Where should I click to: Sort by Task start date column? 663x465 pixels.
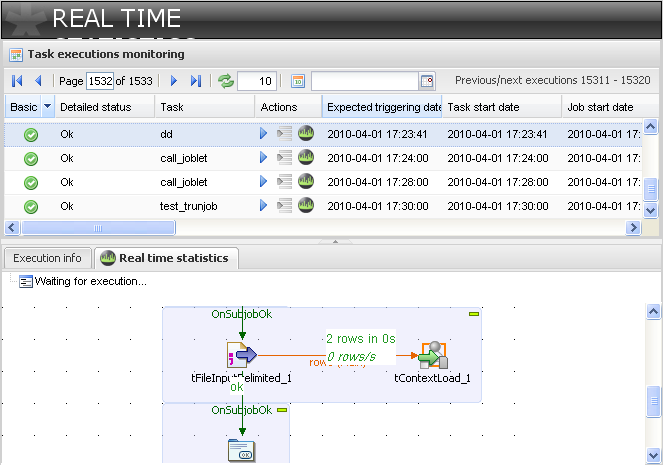point(502,107)
